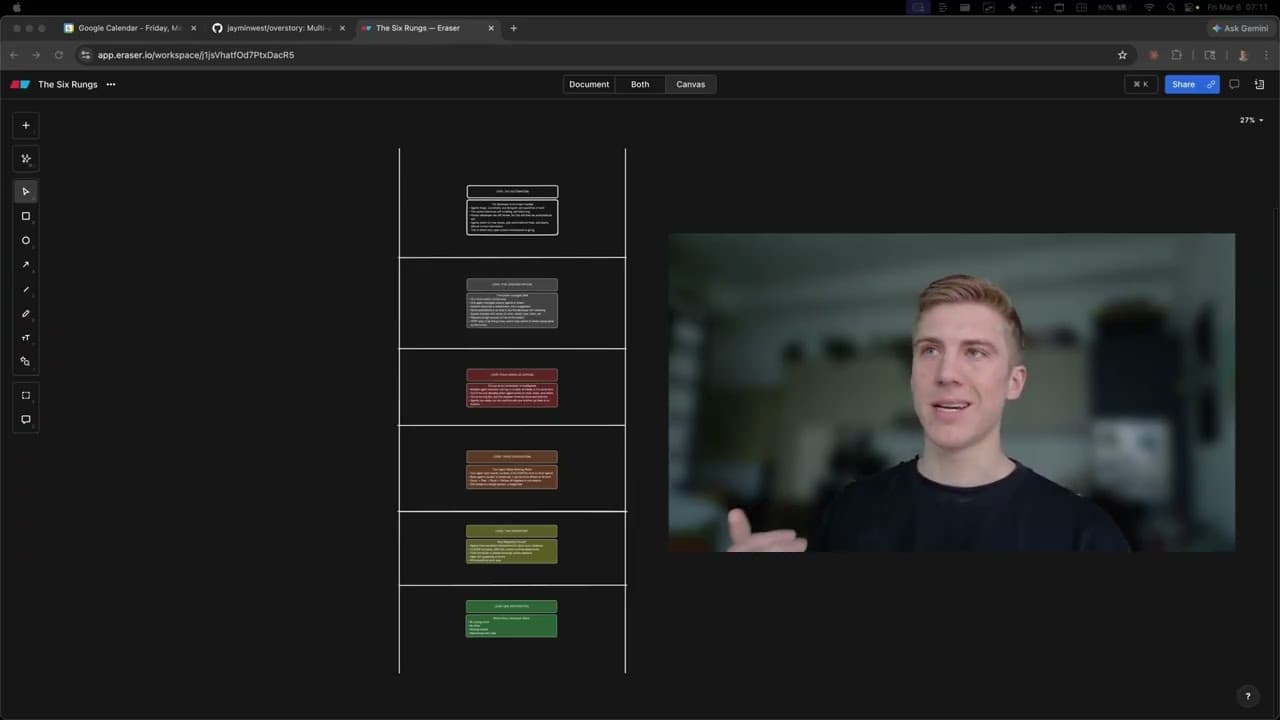Image resolution: width=1280 pixels, height=720 pixels.
Task: Expand the plus insert menu in toolbar
Action: [26, 126]
